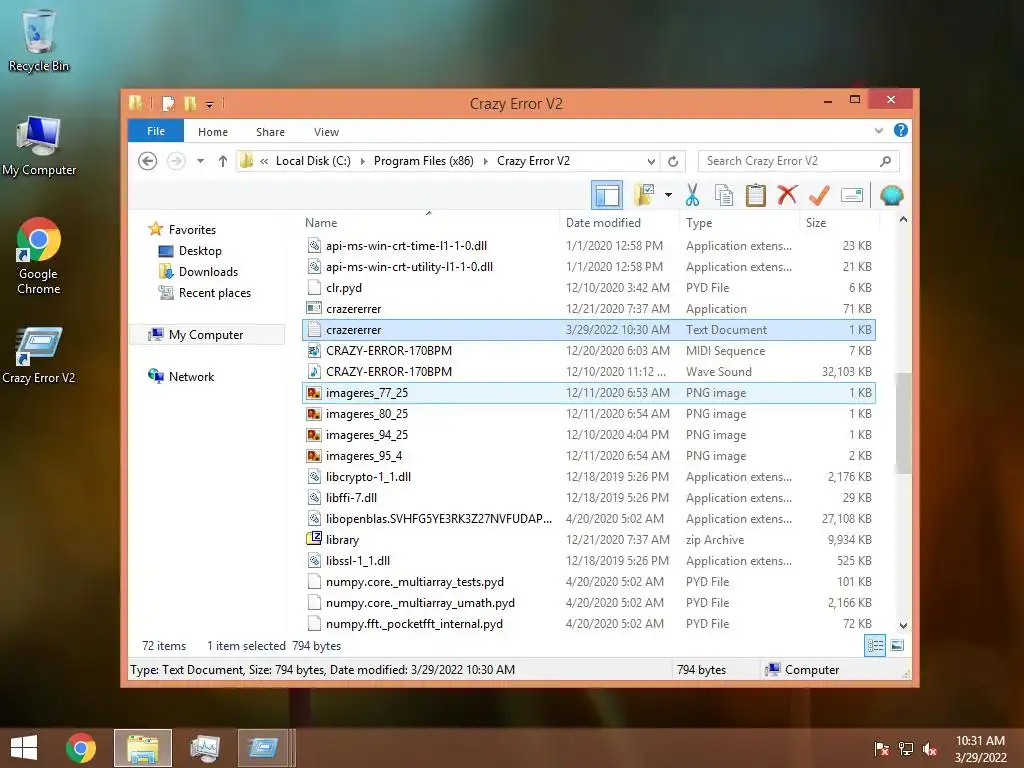This screenshot has height=768, width=1024.
Task: Select My Computer in navigation pane
Action: (206, 334)
